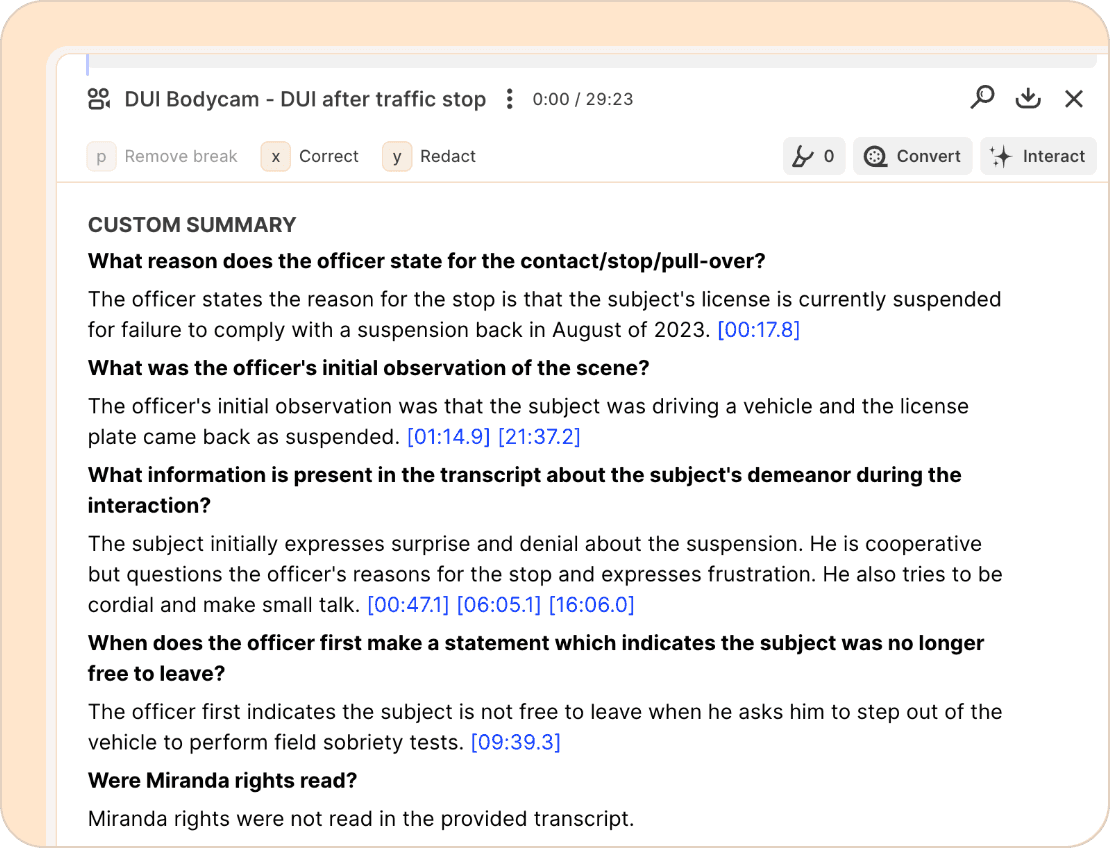Open the 09:39.3 timestamp link
Screen dimensions: 1110x848
coord(515,742)
